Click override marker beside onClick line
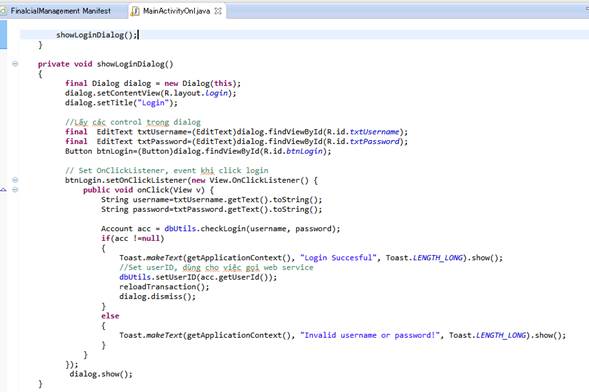589x392 pixels. point(3,190)
